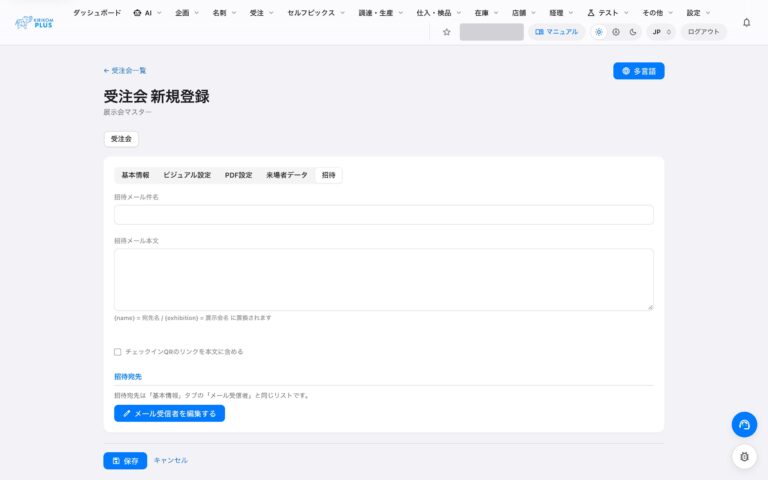Open the support headset chat button
Screen dimensions: 768x480
(744, 424)
